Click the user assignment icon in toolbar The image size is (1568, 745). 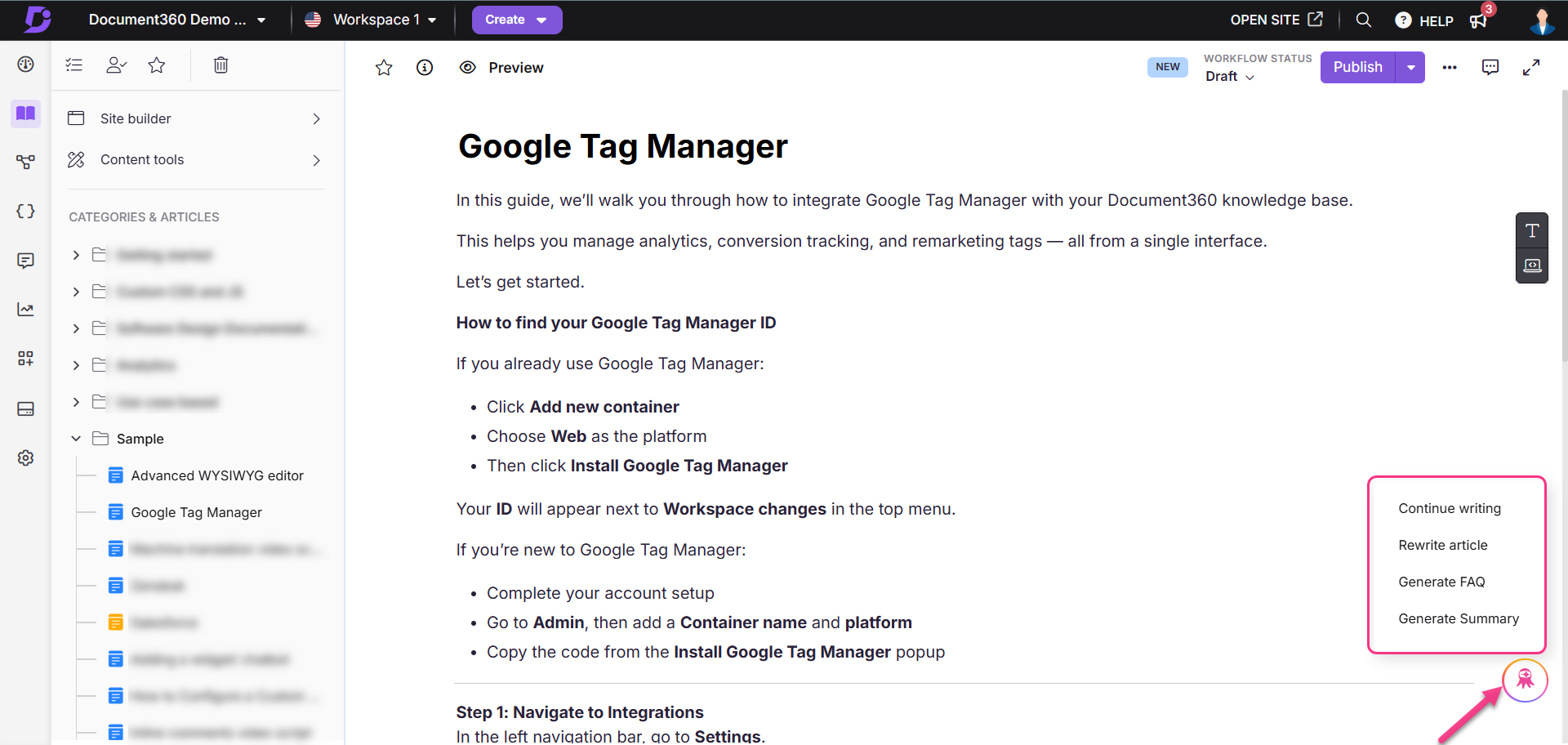pos(116,65)
